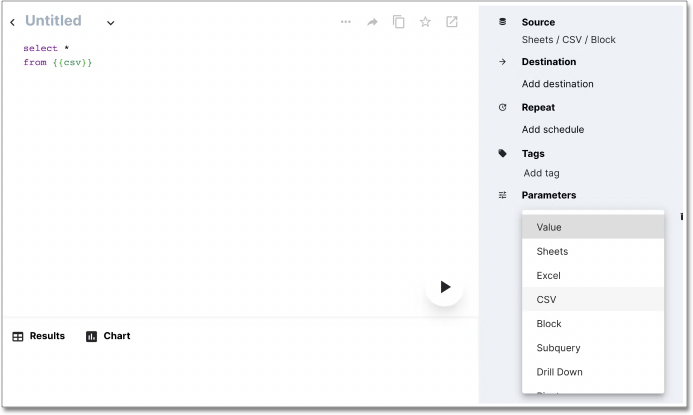Click the copy/duplicate query icon

pyautogui.click(x=399, y=22)
